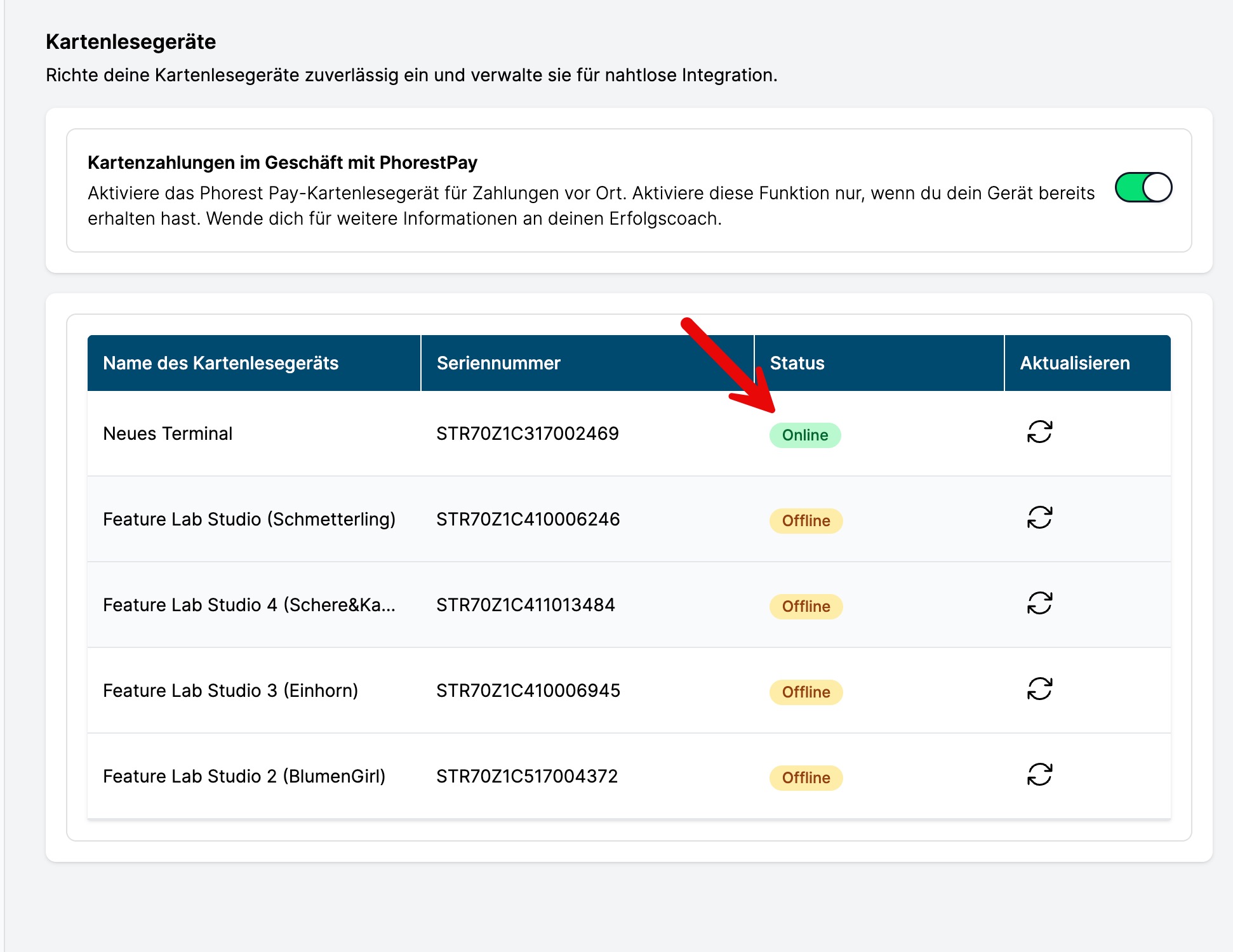The width and height of the screenshot is (1233, 952).
Task: Click the Offline badge for BlumenGirl reader
Action: point(806,778)
